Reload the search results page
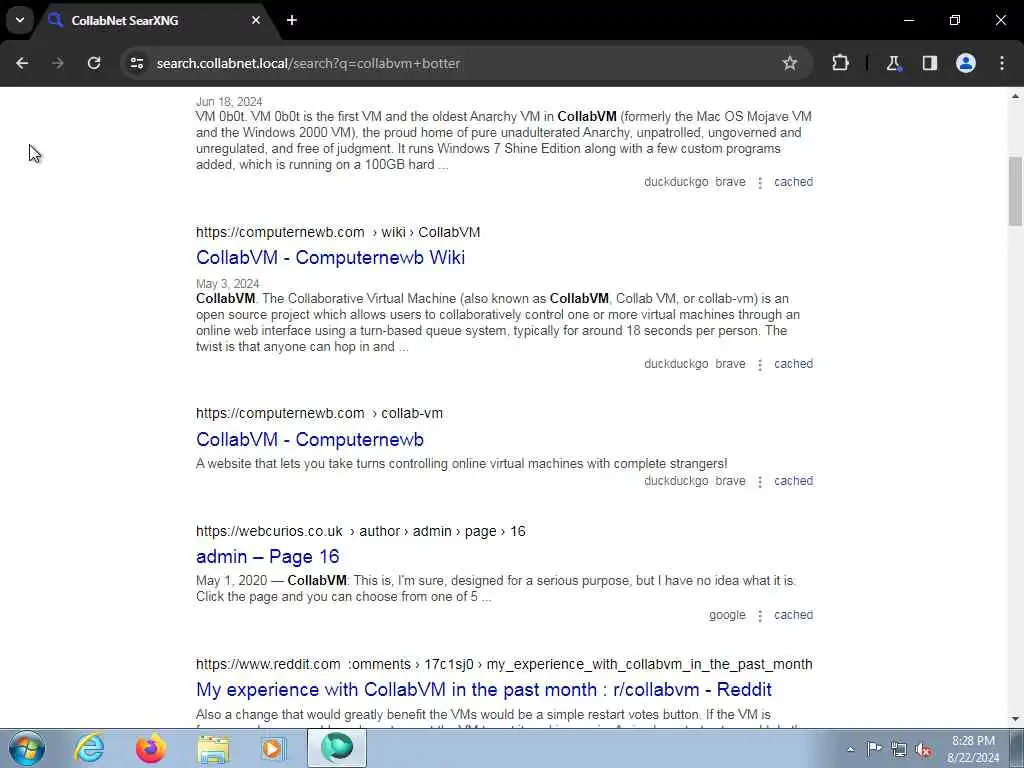 pyautogui.click(x=94, y=63)
